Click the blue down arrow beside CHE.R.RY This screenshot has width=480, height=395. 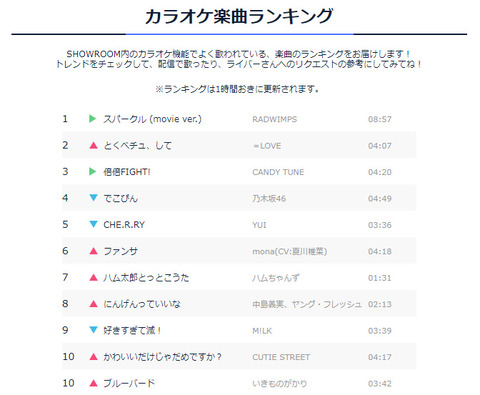[x=94, y=224]
